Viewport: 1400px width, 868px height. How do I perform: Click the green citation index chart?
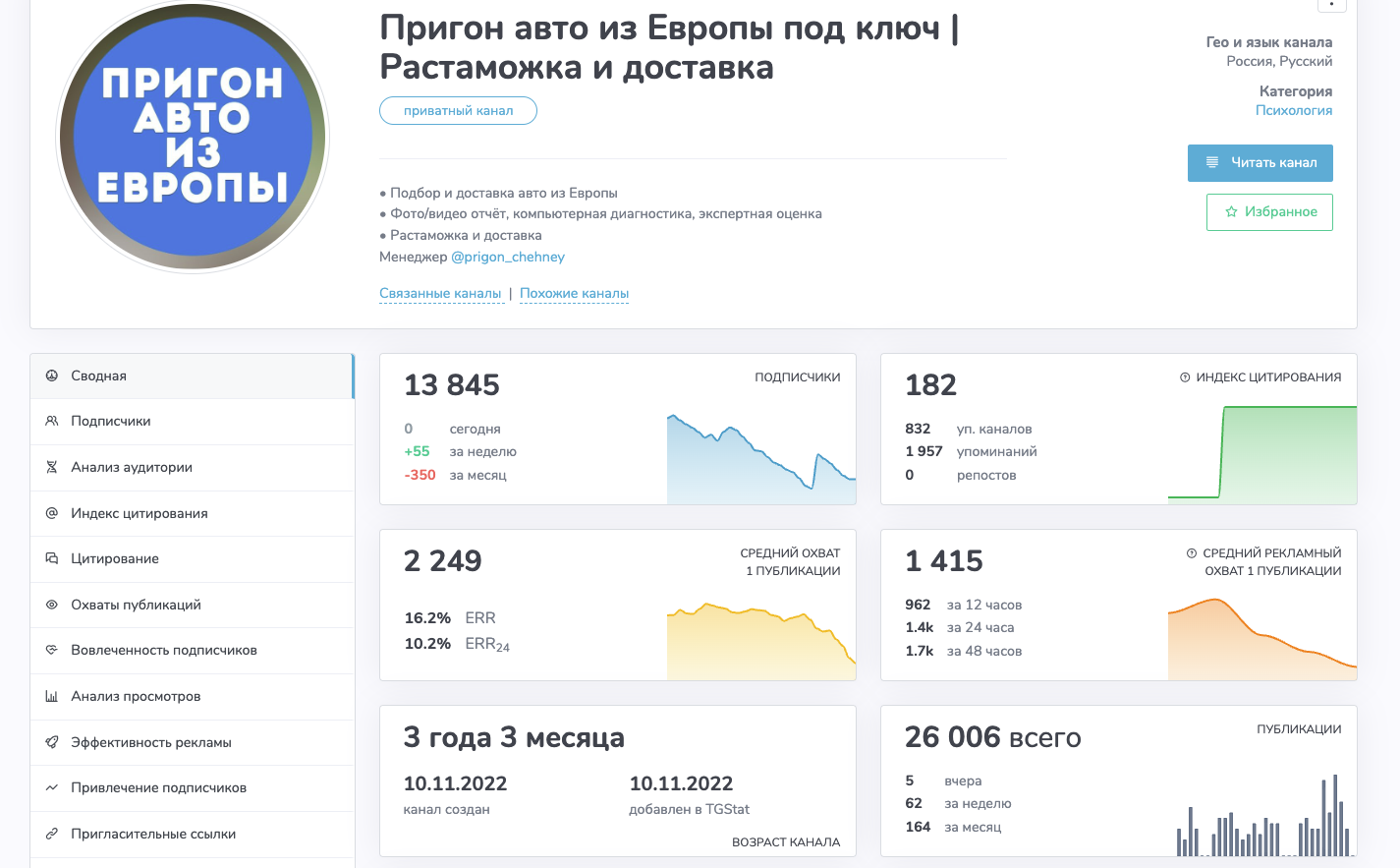pyautogui.click(x=1262, y=453)
